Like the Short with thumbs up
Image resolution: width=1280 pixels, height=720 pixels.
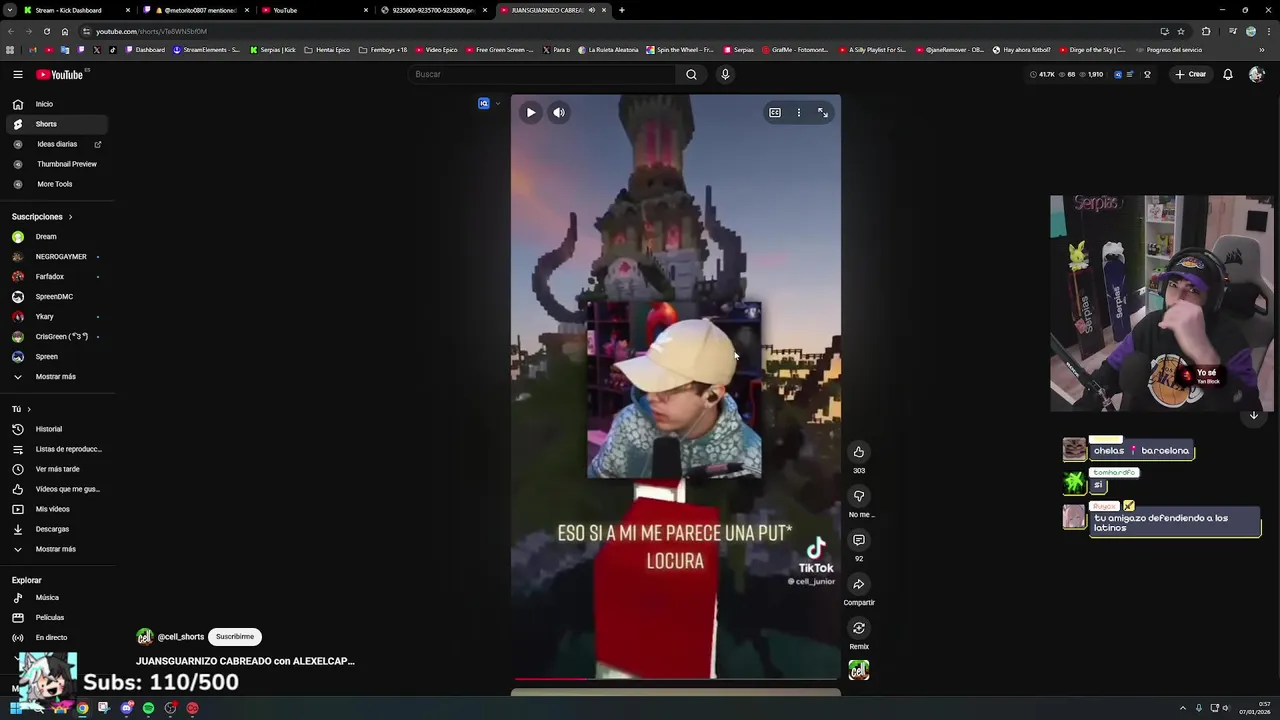pos(859,452)
